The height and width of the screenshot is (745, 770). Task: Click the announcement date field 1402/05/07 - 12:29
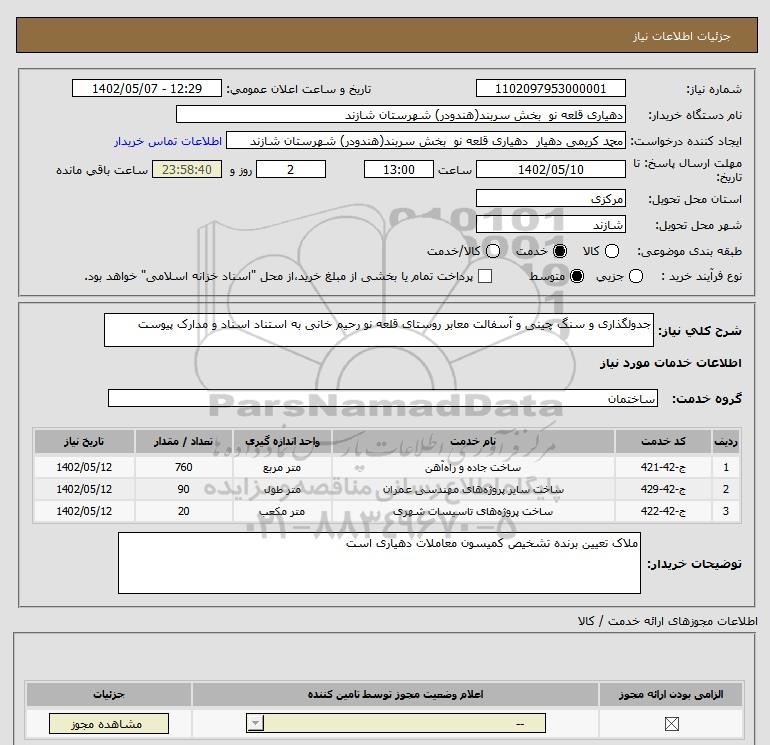147,88
